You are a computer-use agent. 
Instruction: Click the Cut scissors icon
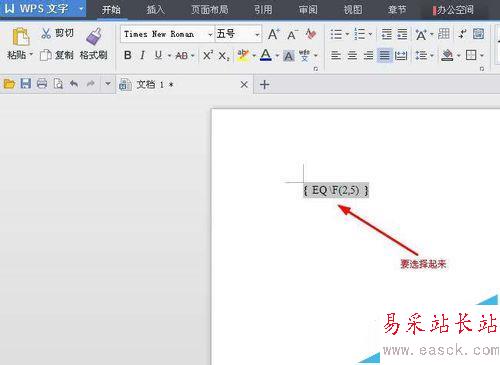pyautogui.click(x=46, y=33)
